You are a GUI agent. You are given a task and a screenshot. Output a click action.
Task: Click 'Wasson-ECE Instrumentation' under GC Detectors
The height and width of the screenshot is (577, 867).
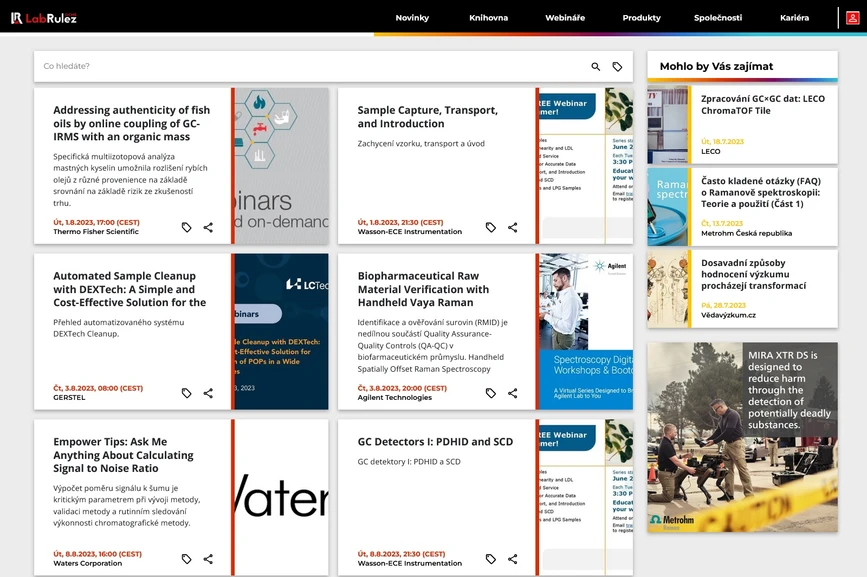tap(409, 563)
